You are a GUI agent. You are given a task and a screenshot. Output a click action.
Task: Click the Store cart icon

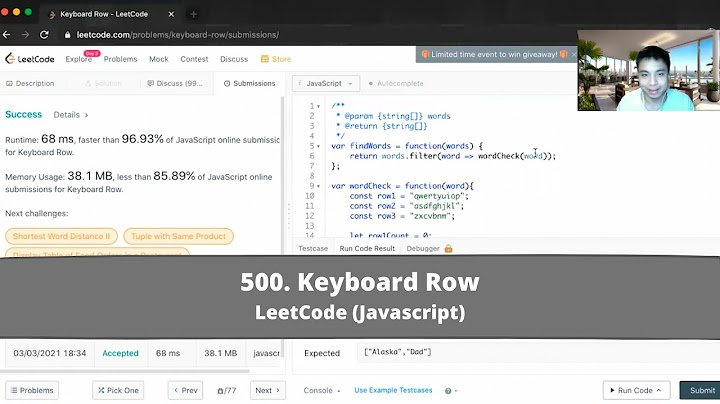(x=264, y=59)
